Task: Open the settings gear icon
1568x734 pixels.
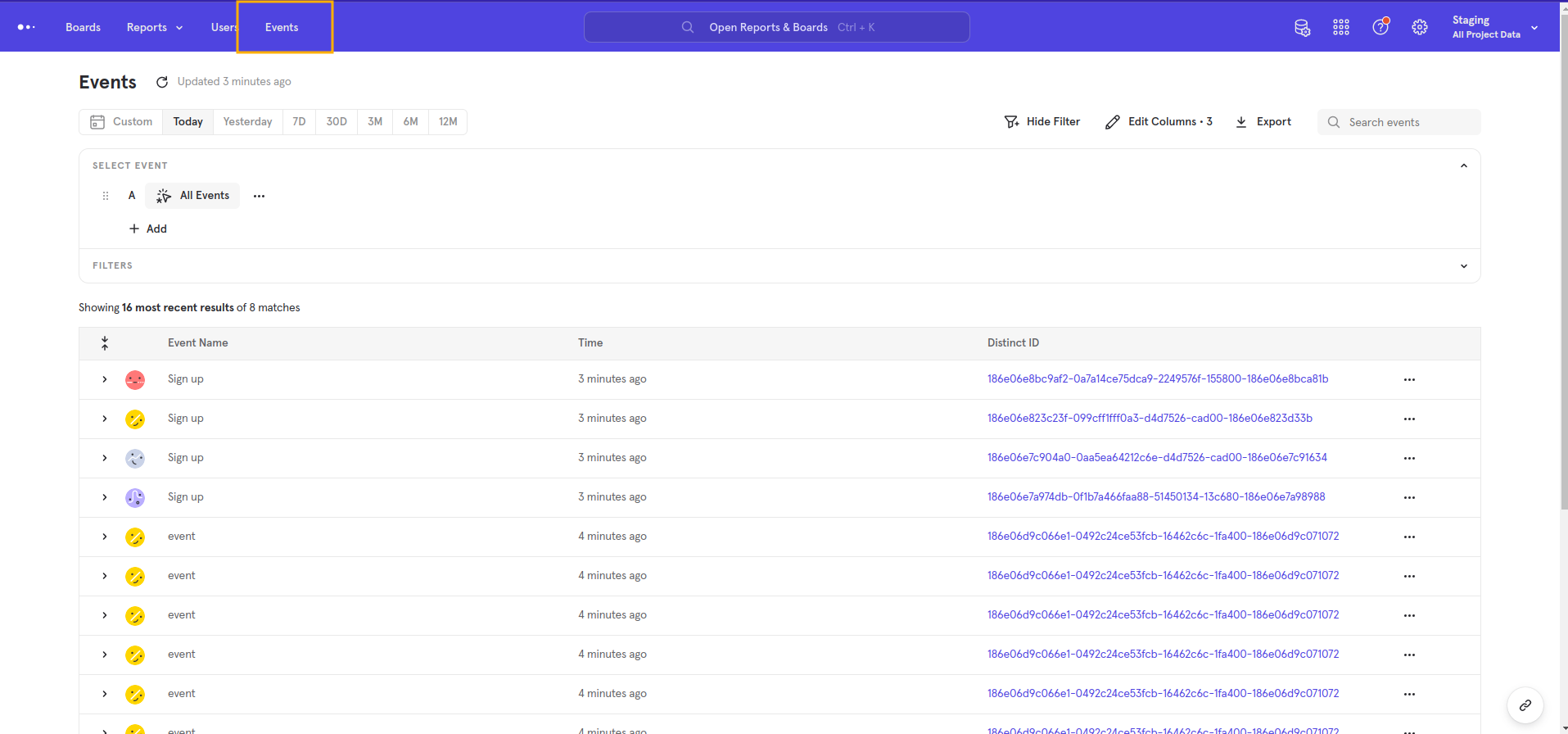Action: tap(1420, 28)
